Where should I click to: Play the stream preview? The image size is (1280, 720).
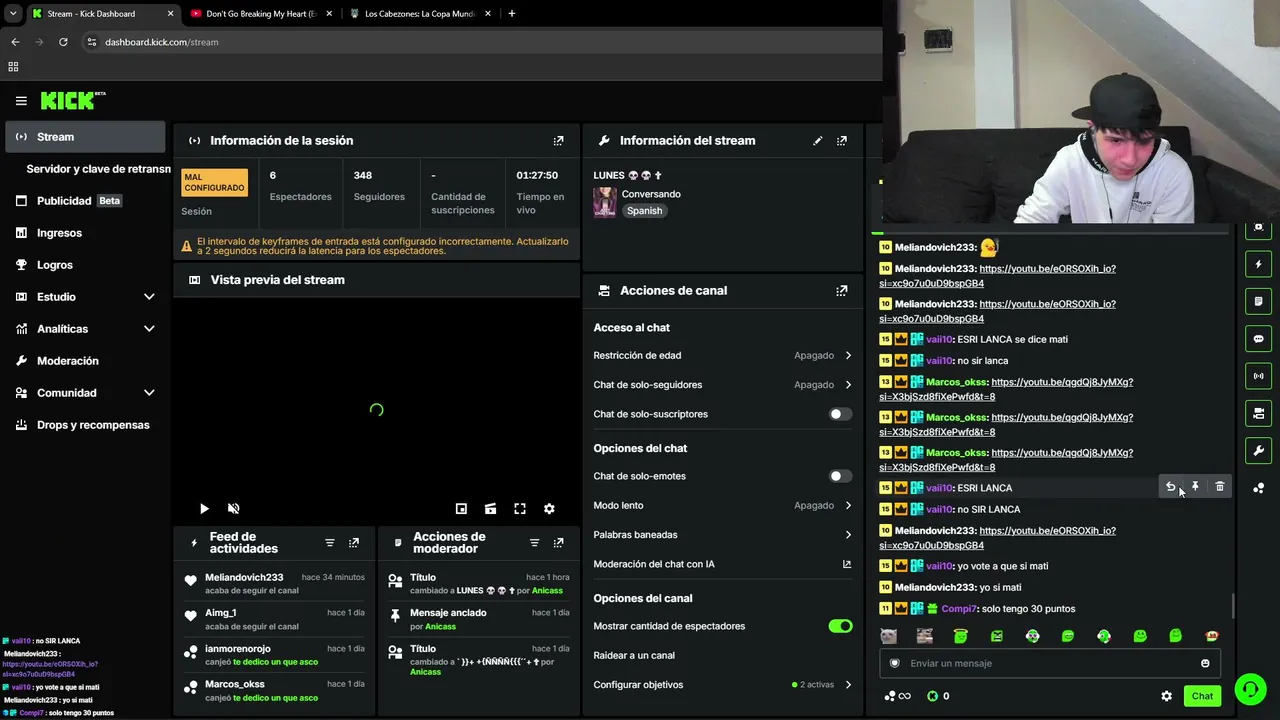(x=204, y=509)
